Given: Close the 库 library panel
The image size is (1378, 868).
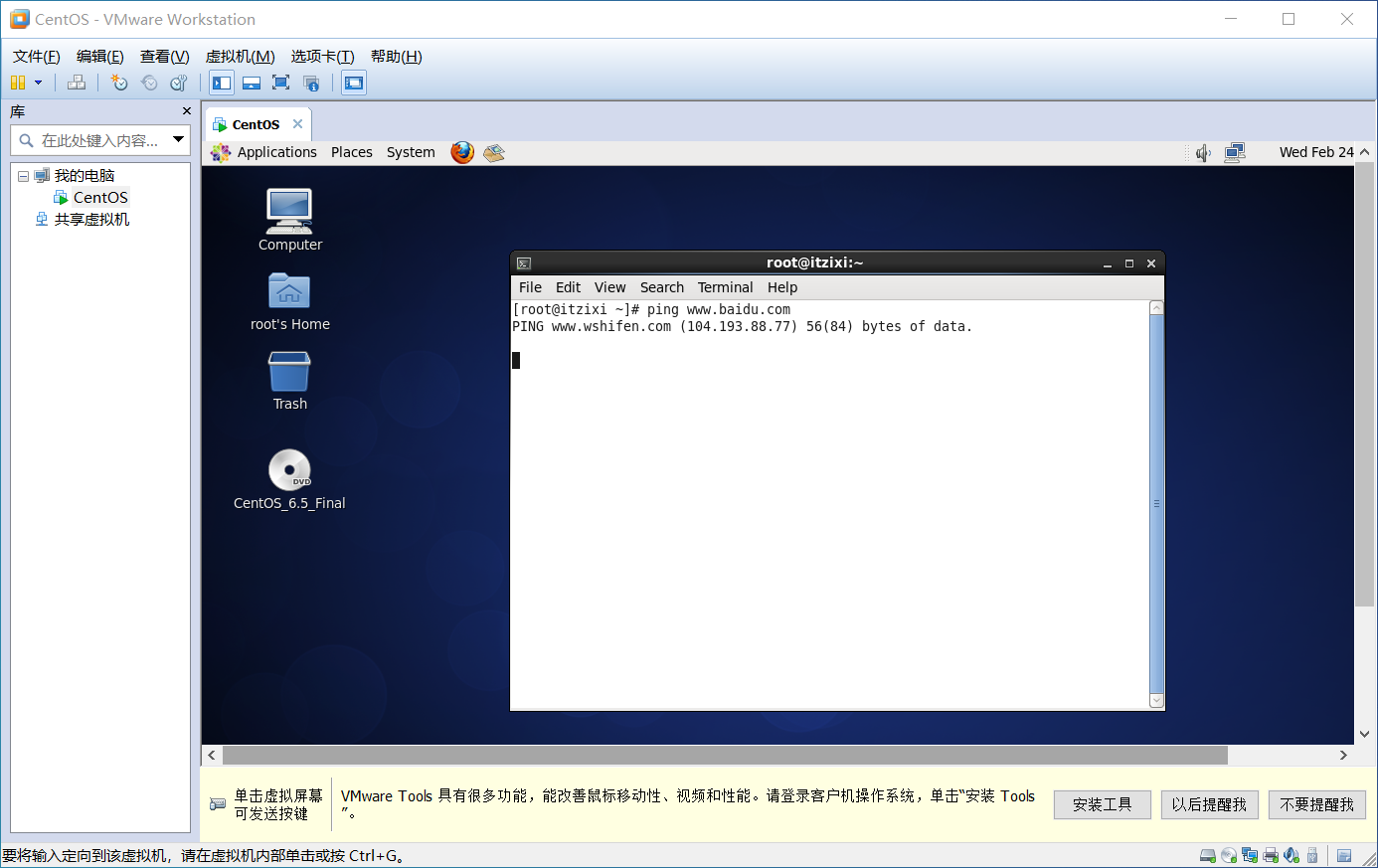Looking at the screenshot, I should pyautogui.click(x=186, y=111).
